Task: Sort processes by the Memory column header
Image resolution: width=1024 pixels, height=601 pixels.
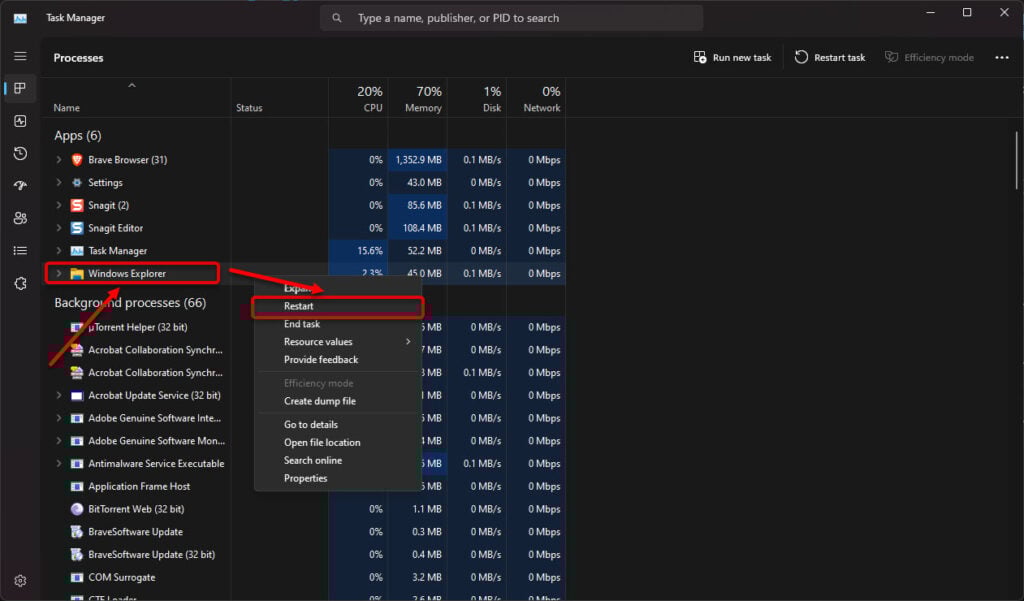Action: (x=418, y=99)
